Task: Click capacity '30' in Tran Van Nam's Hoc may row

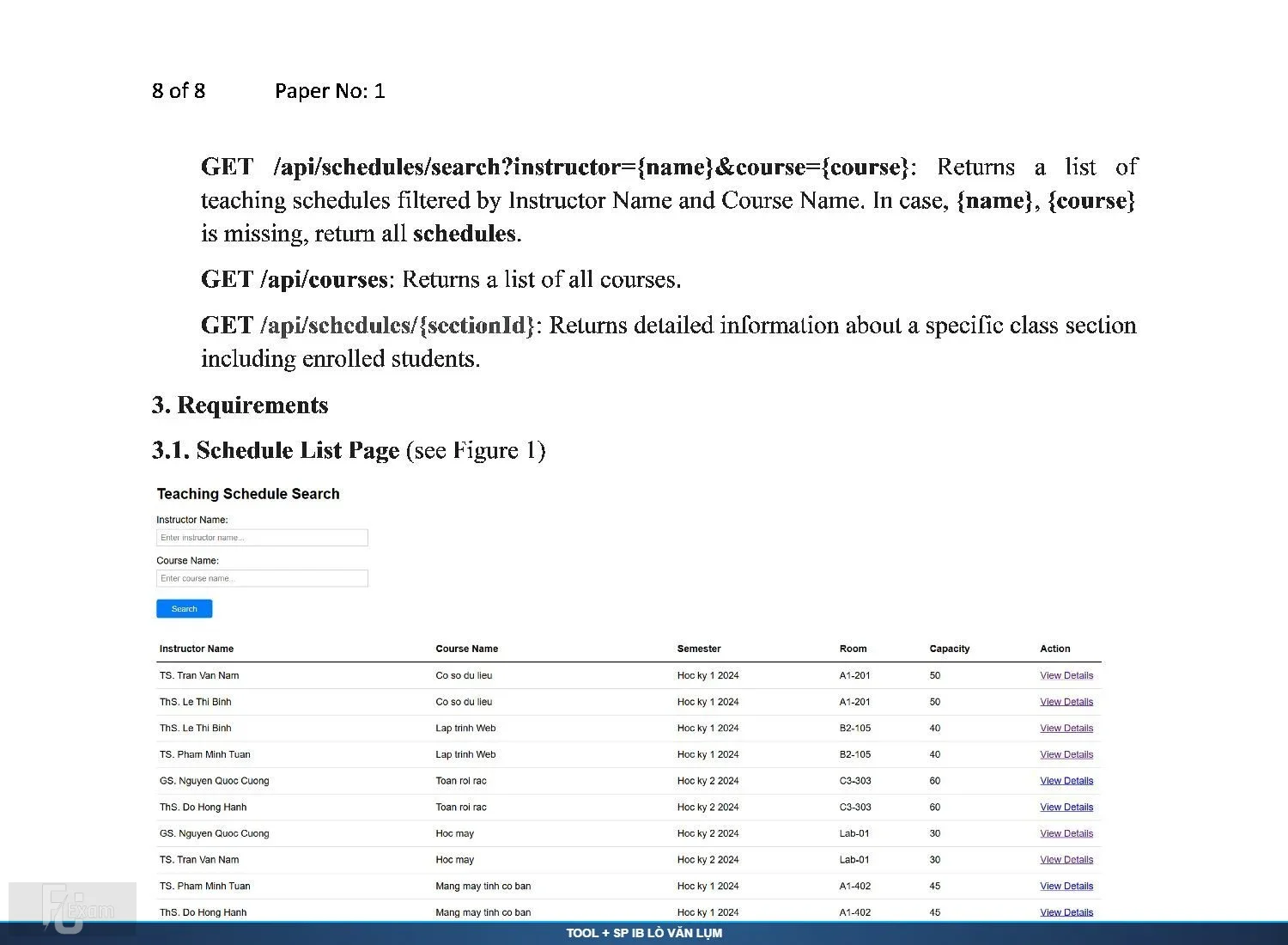Action: click(935, 860)
